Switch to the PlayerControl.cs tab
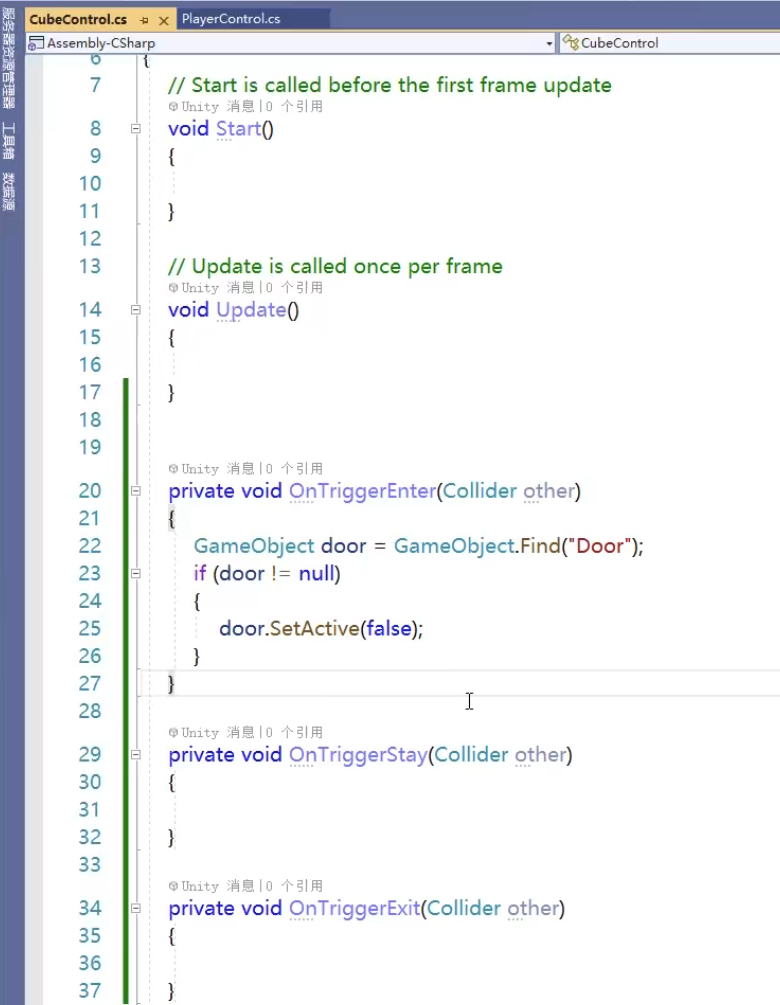Image resolution: width=780 pixels, height=1005 pixels. tap(231, 19)
